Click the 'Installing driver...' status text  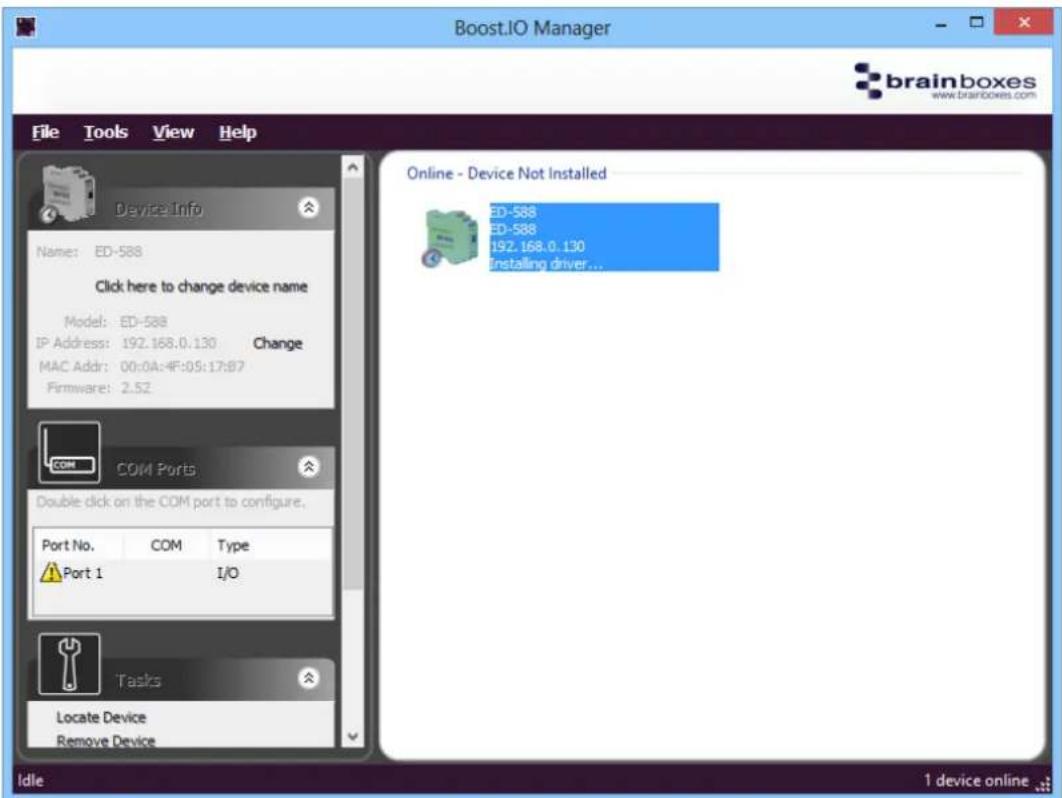(546, 264)
